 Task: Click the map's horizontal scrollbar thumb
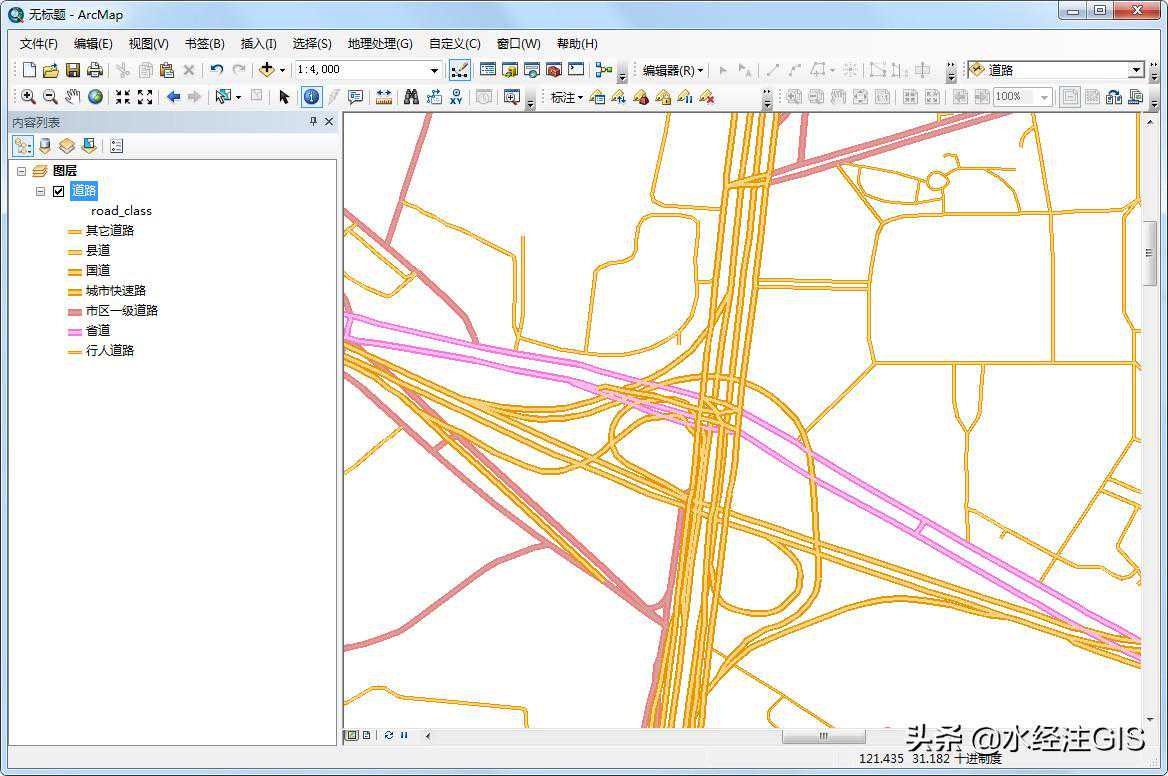(823, 736)
